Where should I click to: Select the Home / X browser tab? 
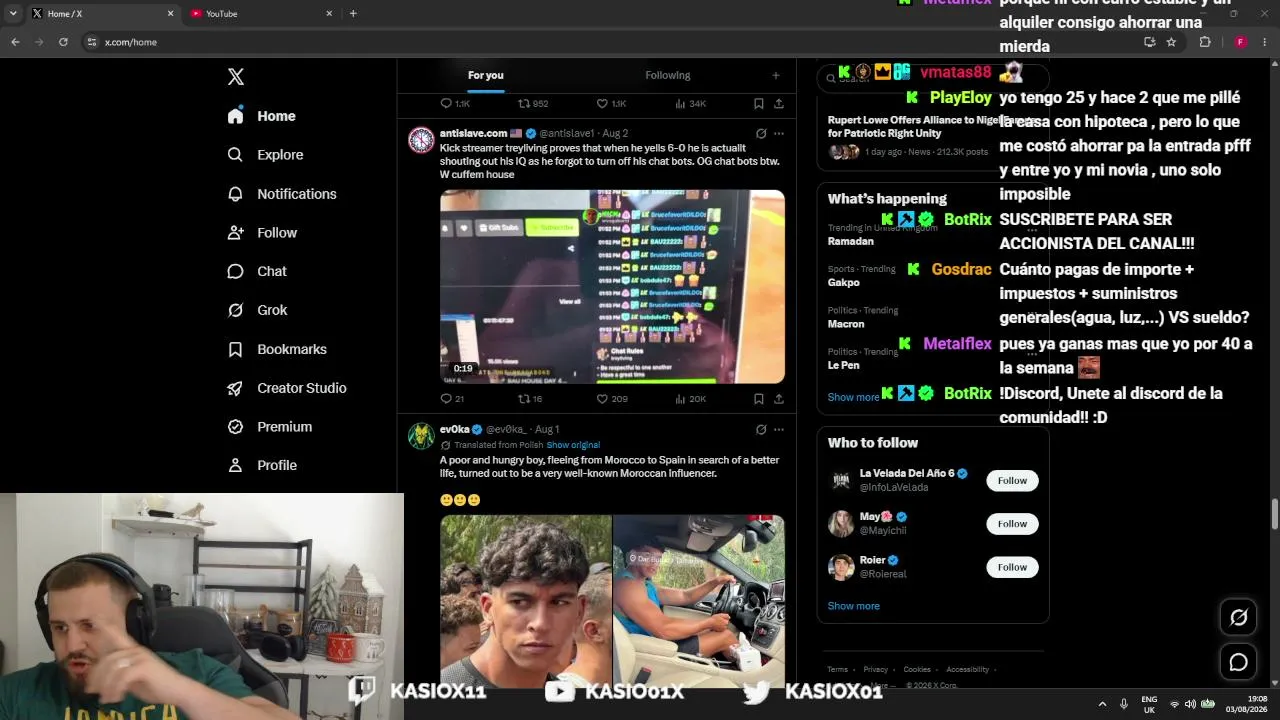(102, 14)
